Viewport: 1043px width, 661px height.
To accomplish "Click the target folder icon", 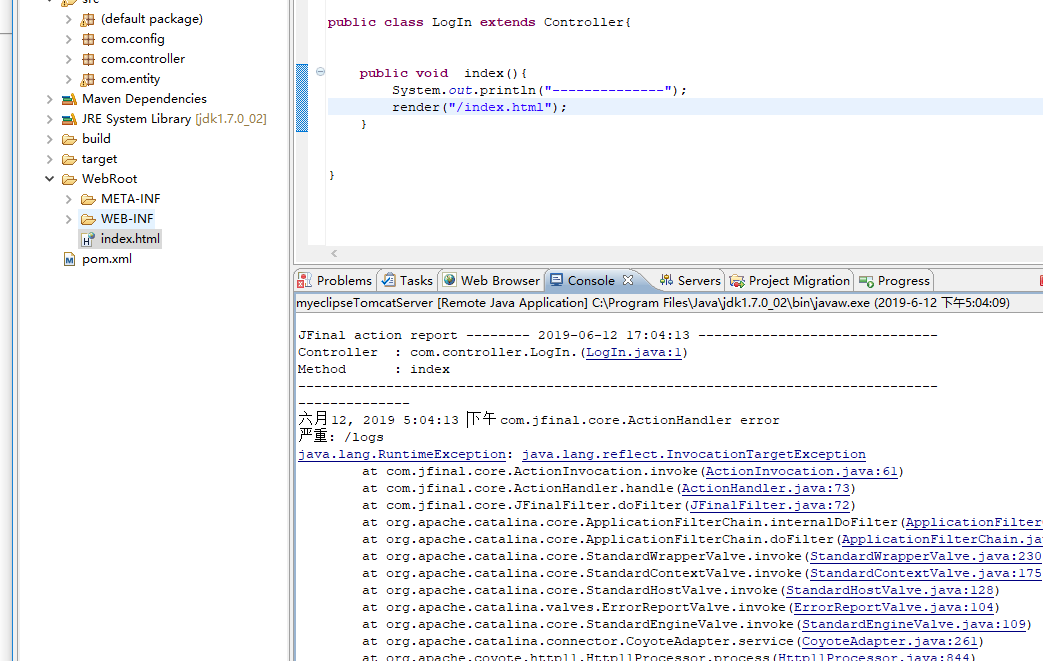I will click(x=69, y=159).
